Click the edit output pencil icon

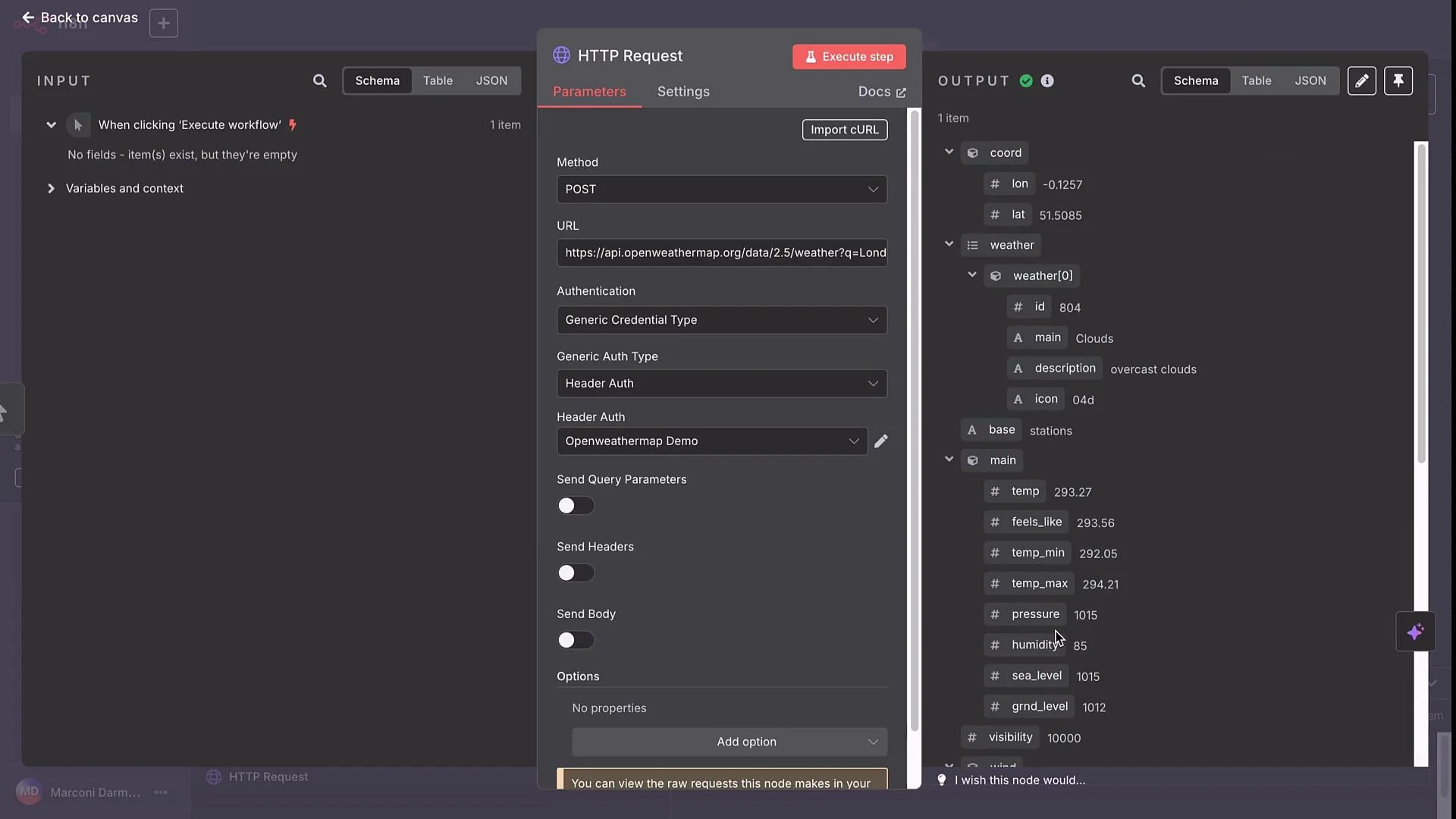coord(1362,80)
